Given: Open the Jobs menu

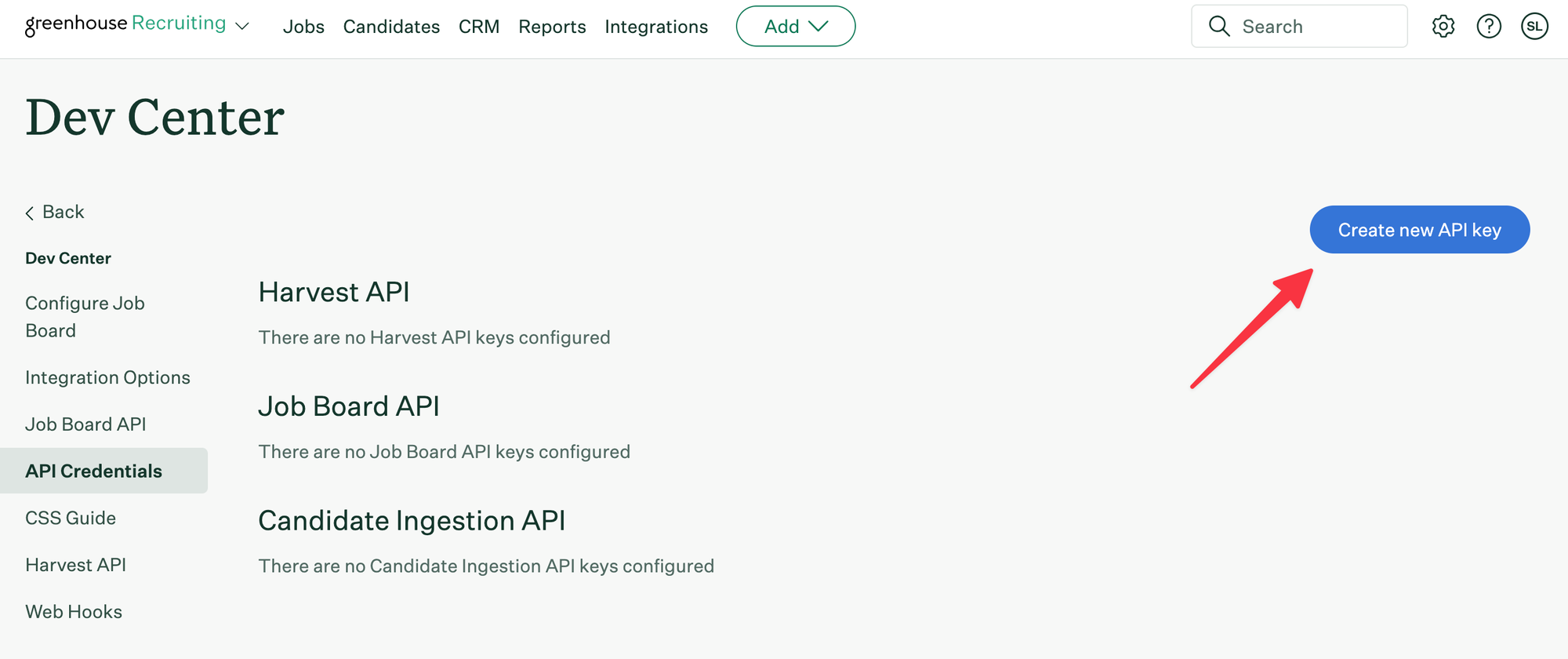Looking at the screenshot, I should (x=303, y=27).
